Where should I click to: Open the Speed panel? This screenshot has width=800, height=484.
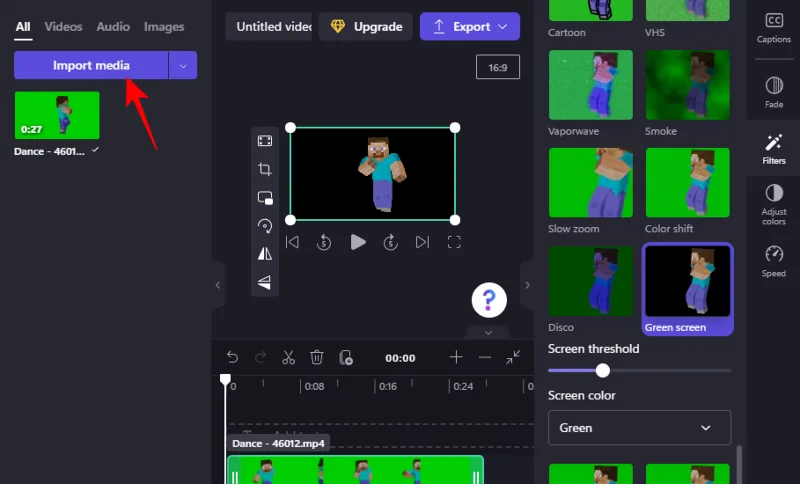coord(773,261)
